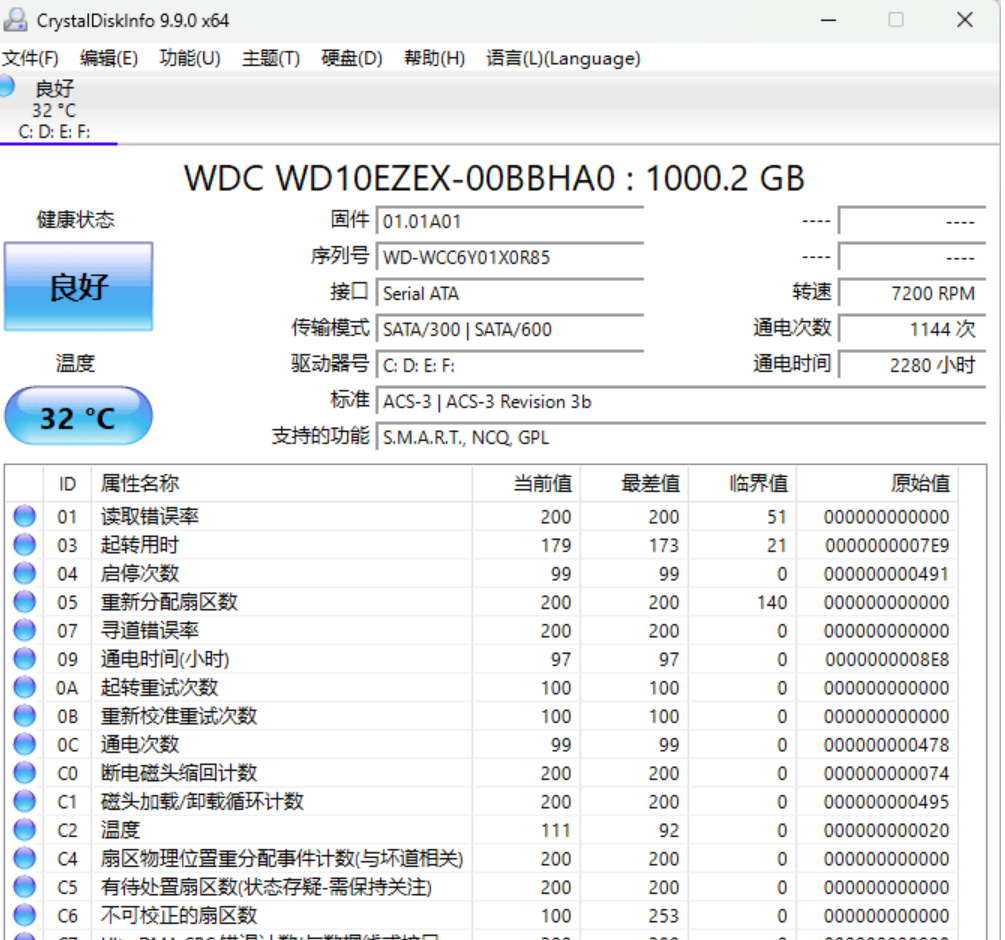Click the 通电时间 field 2280 小时
The image size is (1005, 940).
912,365
